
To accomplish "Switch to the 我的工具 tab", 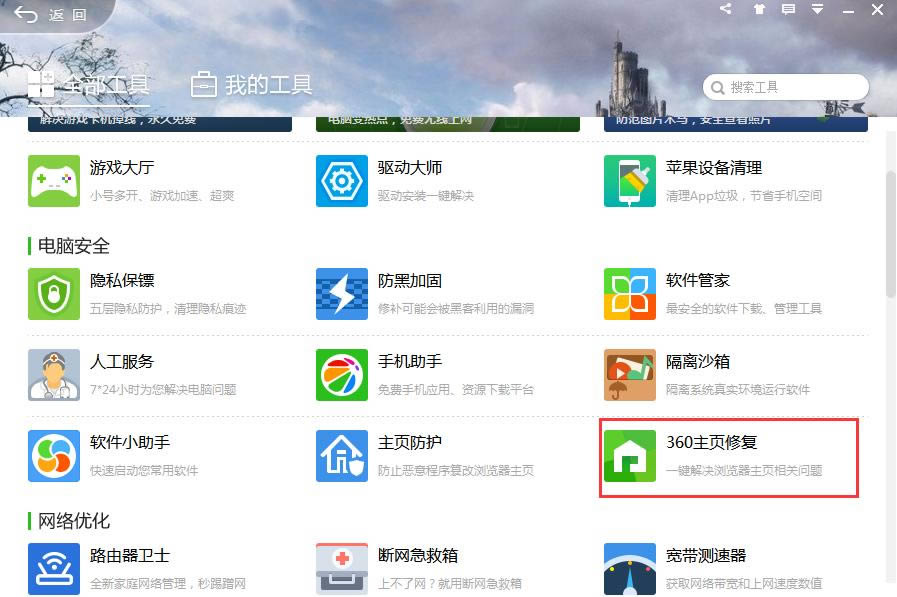I will click(x=250, y=84).
